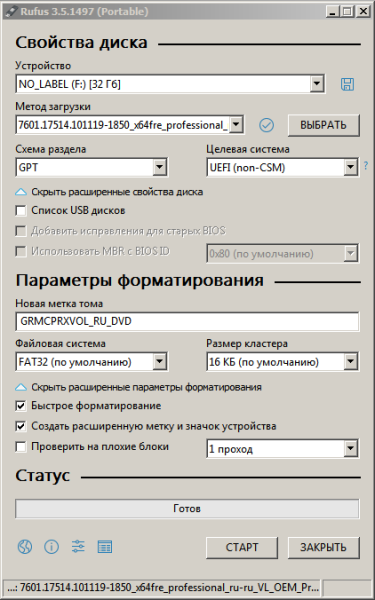
Task: Close the Rufus window via title bar X
Action: (x=363, y=11)
